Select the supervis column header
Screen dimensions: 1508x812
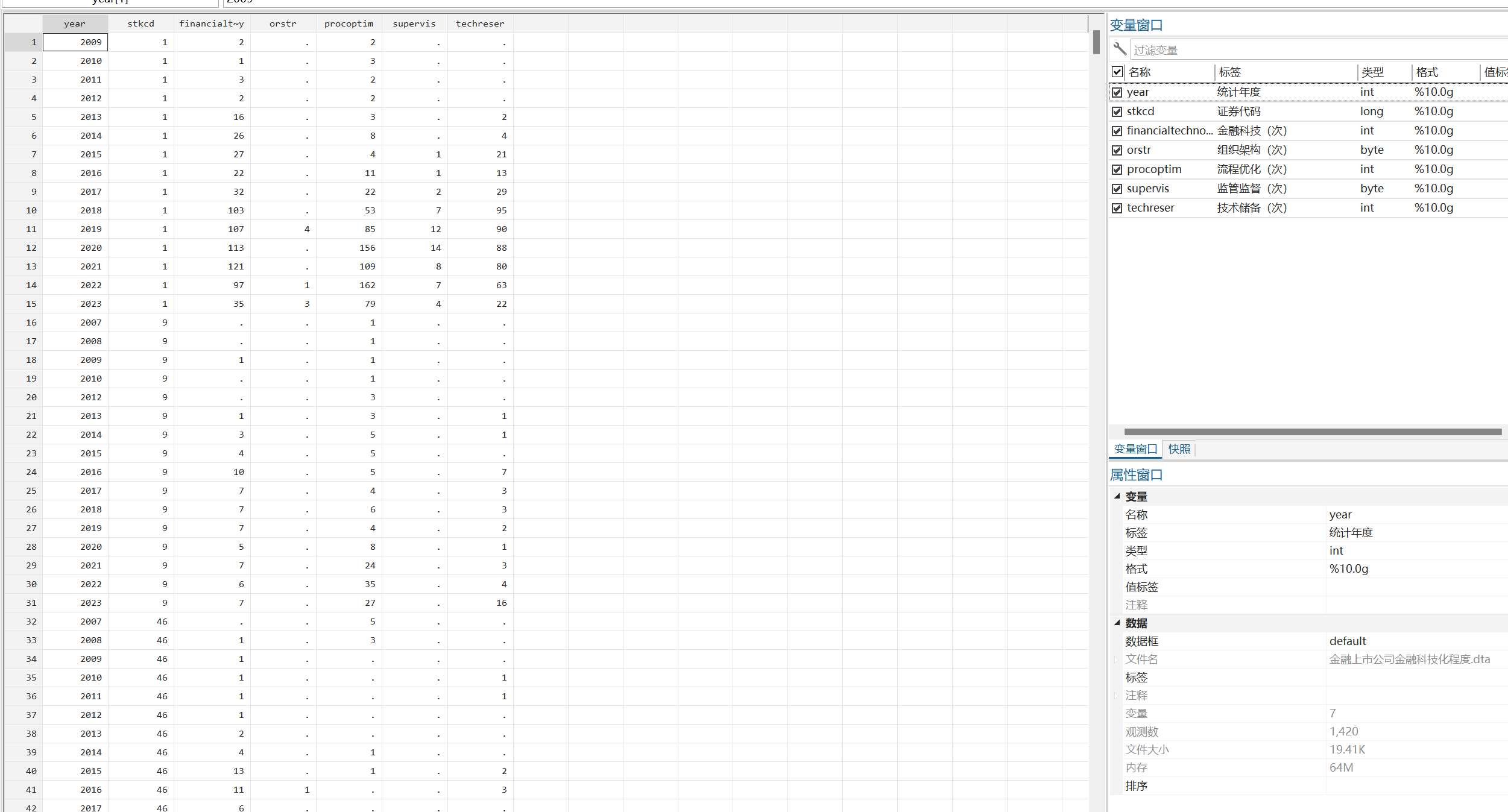coord(414,24)
